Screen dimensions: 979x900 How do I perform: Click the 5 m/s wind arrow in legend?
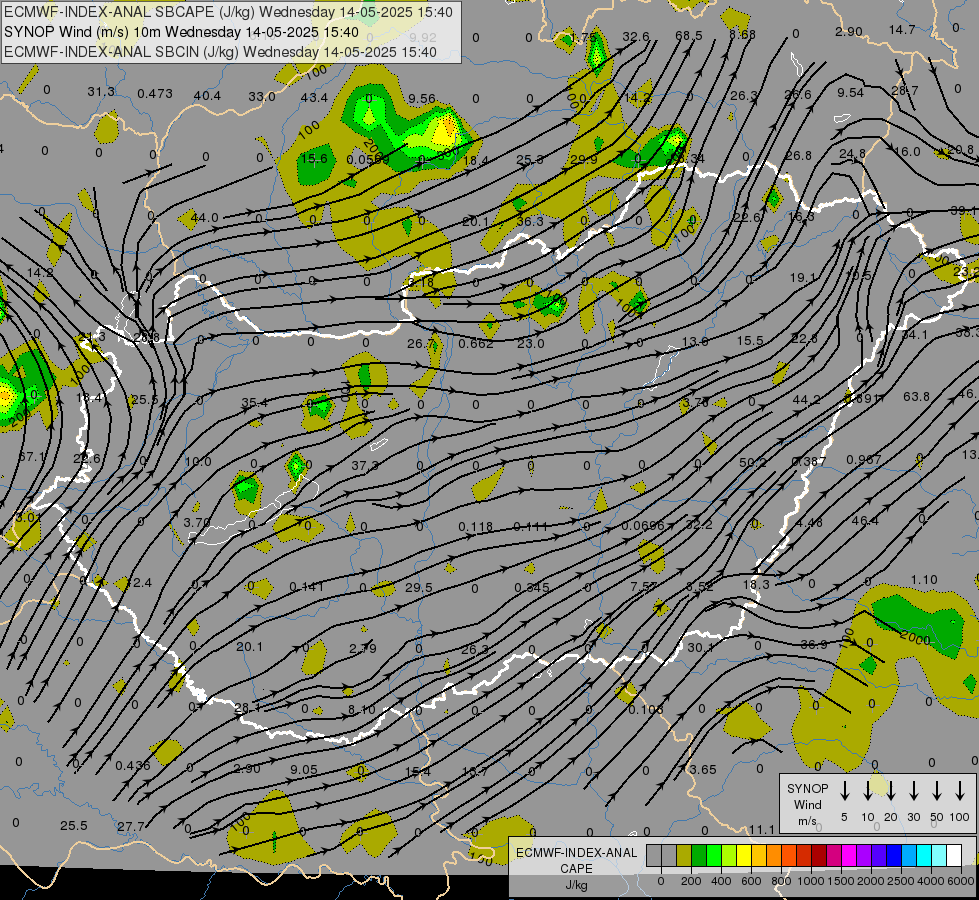pyautogui.click(x=844, y=791)
